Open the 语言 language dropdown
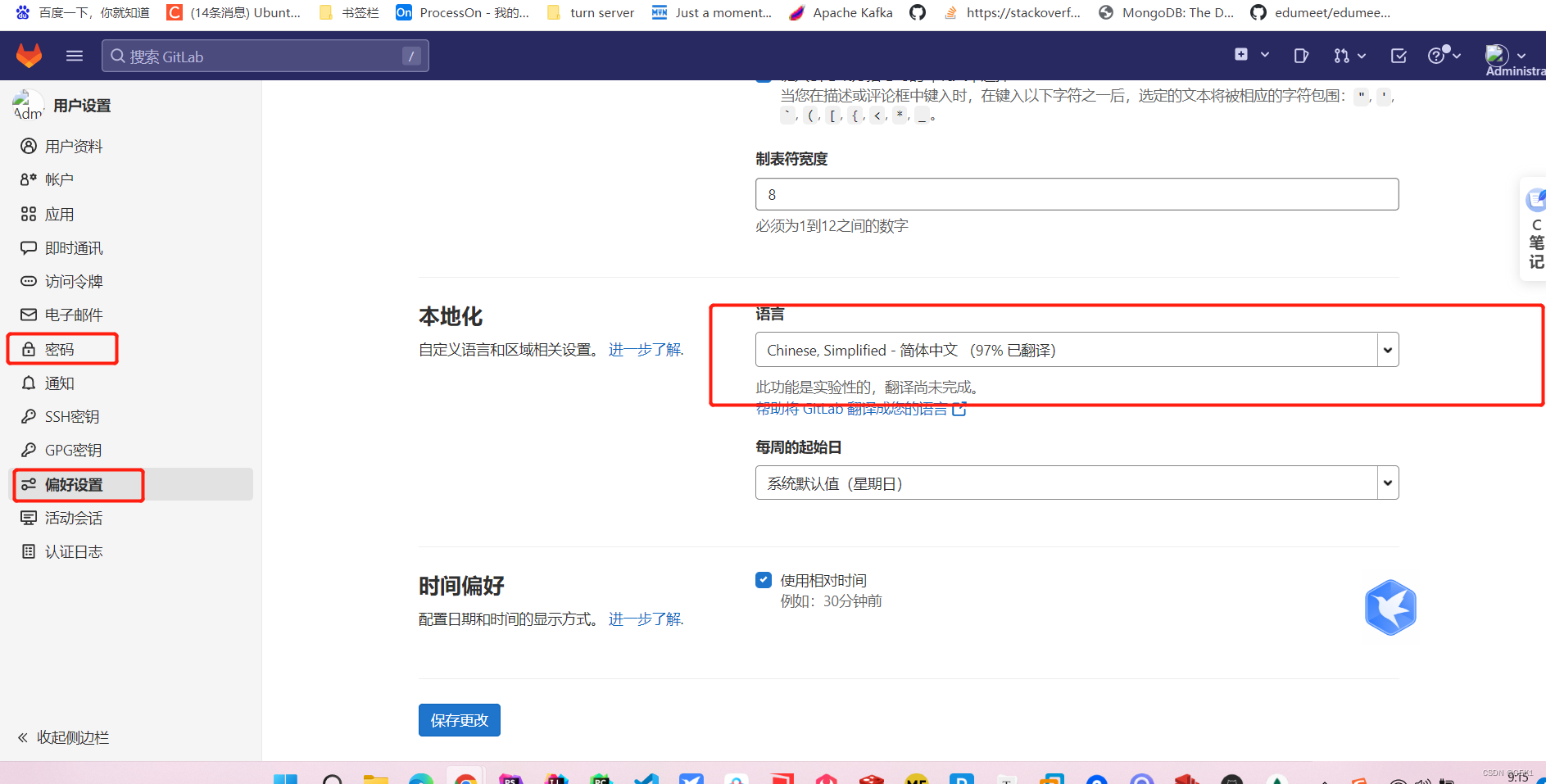The image size is (1546, 784). 1076,349
